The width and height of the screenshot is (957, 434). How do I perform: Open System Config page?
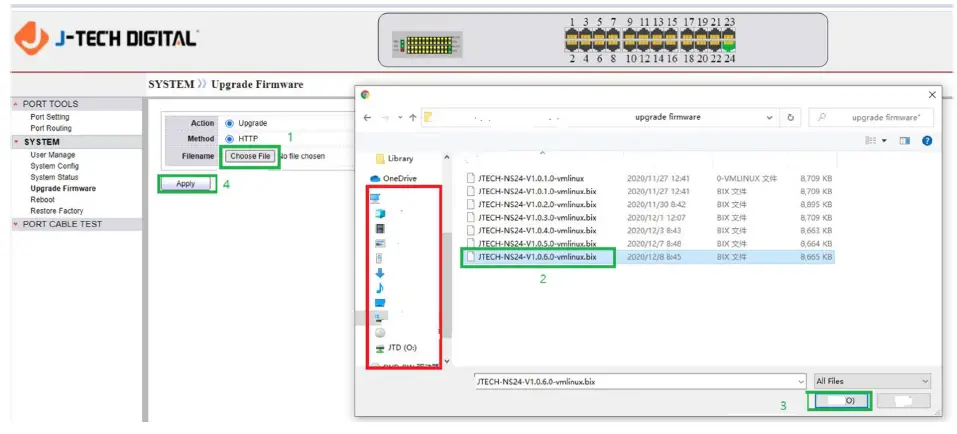tap(55, 166)
